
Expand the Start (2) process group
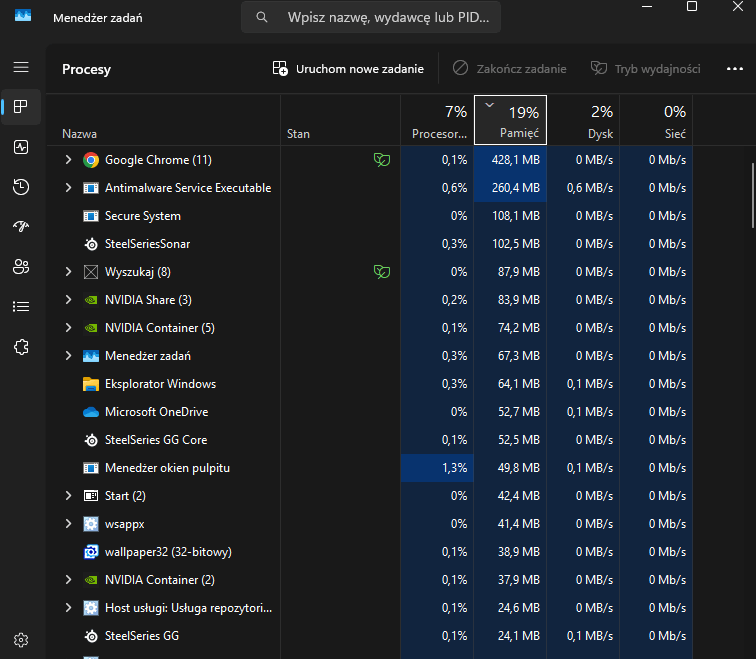pos(68,495)
